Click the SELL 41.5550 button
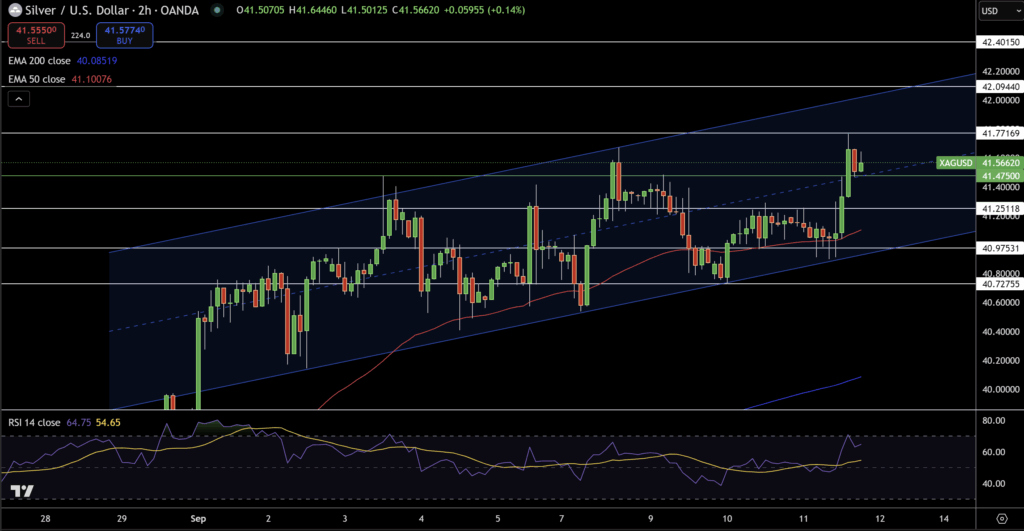Viewport: 1024px width, 531px height. pyautogui.click(x=35, y=35)
